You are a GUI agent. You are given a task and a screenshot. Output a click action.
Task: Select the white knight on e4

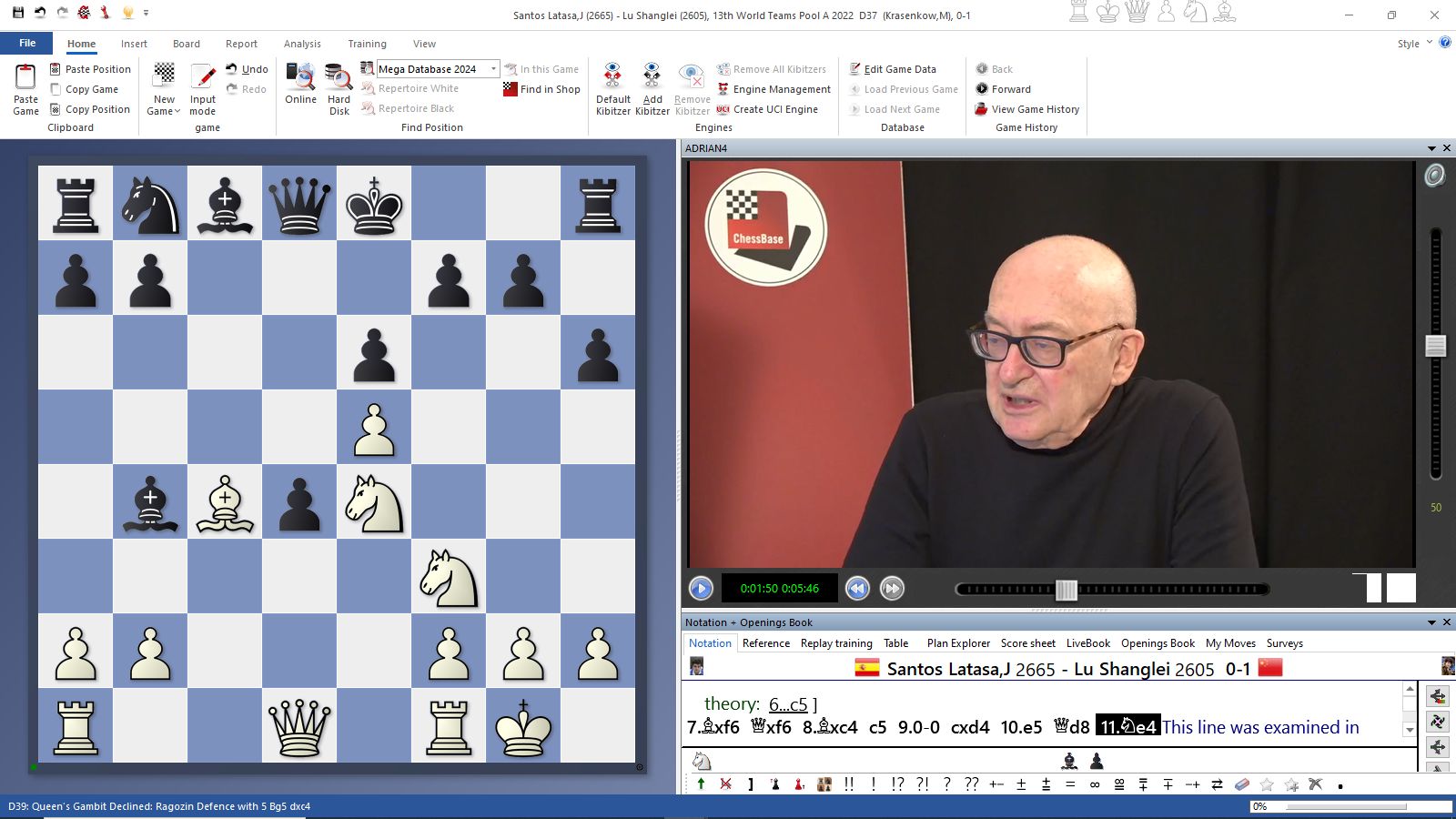click(x=374, y=503)
